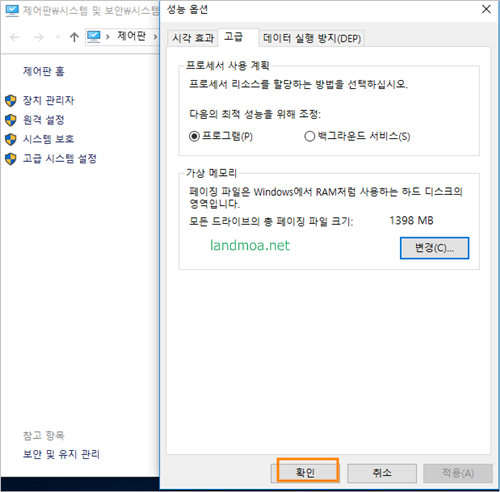Click the shield icon beside 고급 시스템 설정
The width and height of the screenshot is (500, 492).
coord(11,159)
